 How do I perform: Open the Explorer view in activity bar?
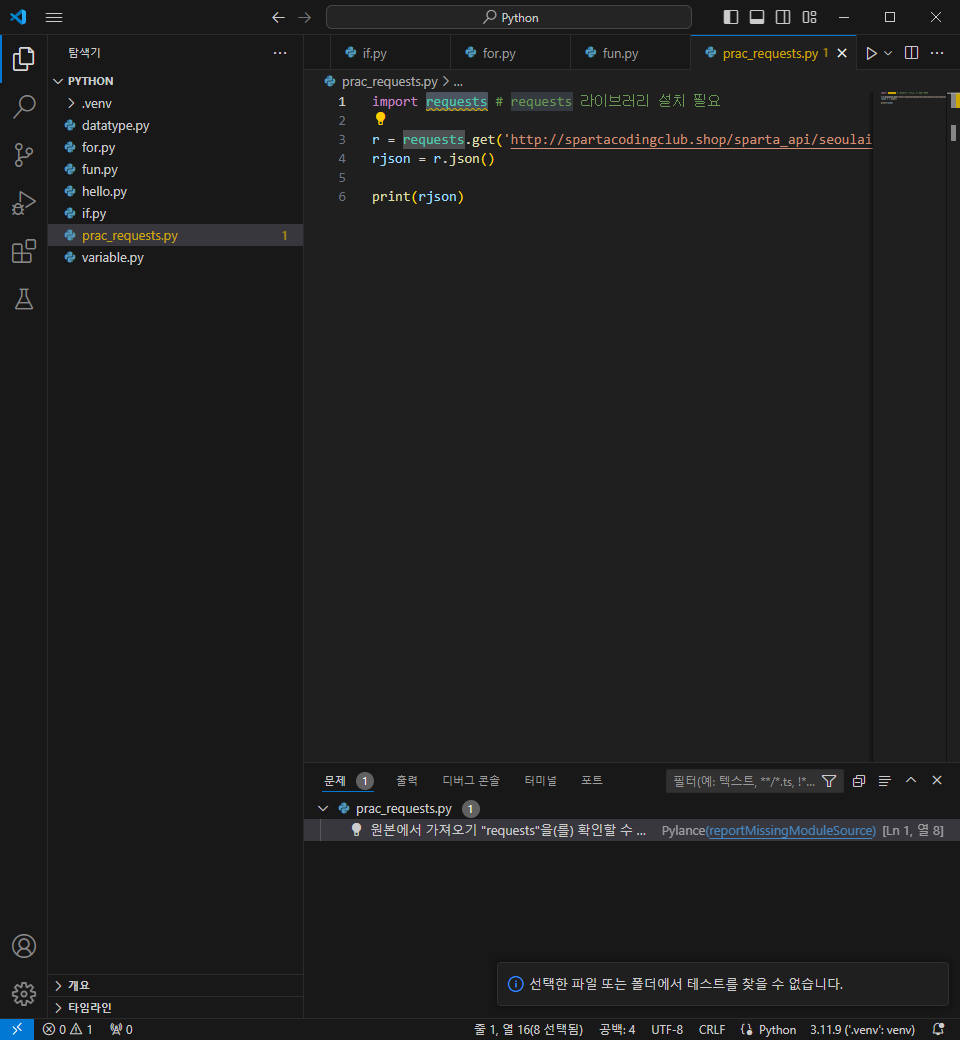click(x=24, y=58)
